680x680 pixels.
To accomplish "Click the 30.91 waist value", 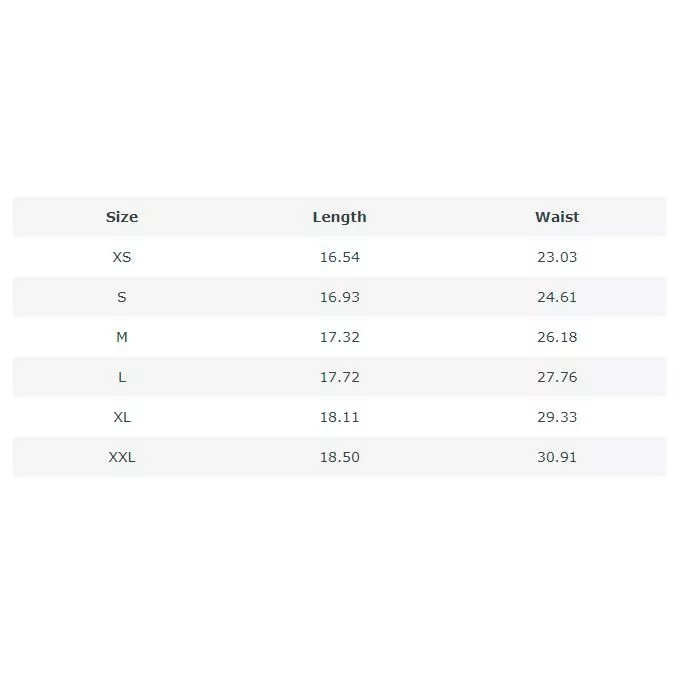I will [x=557, y=457].
